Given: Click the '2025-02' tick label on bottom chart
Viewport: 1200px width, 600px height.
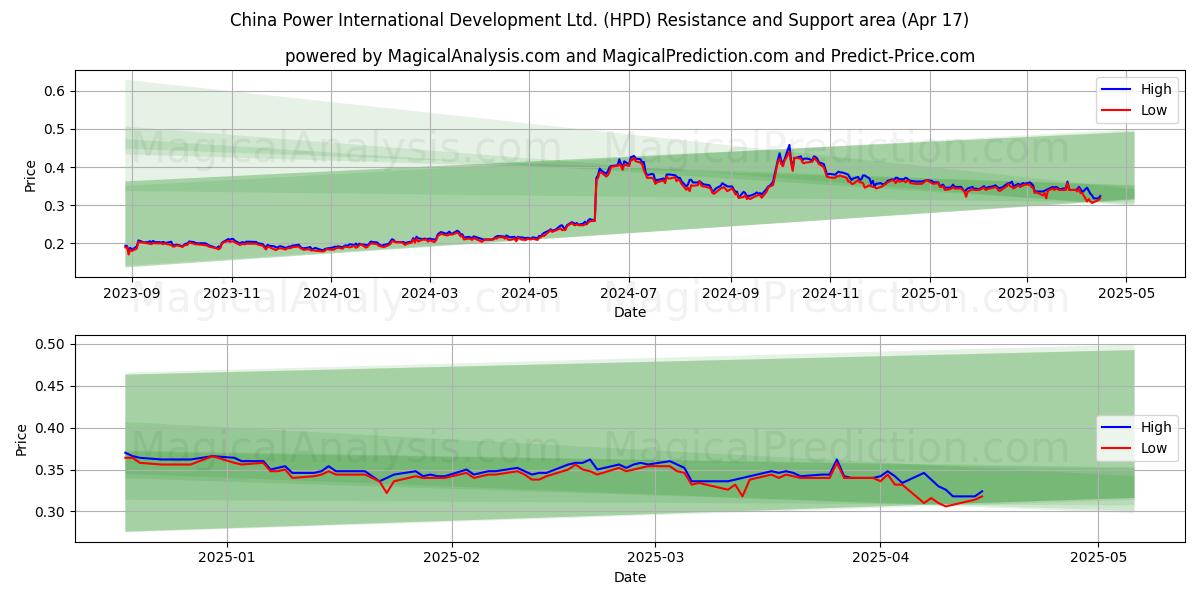Looking at the screenshot, I should pos(452,559).
